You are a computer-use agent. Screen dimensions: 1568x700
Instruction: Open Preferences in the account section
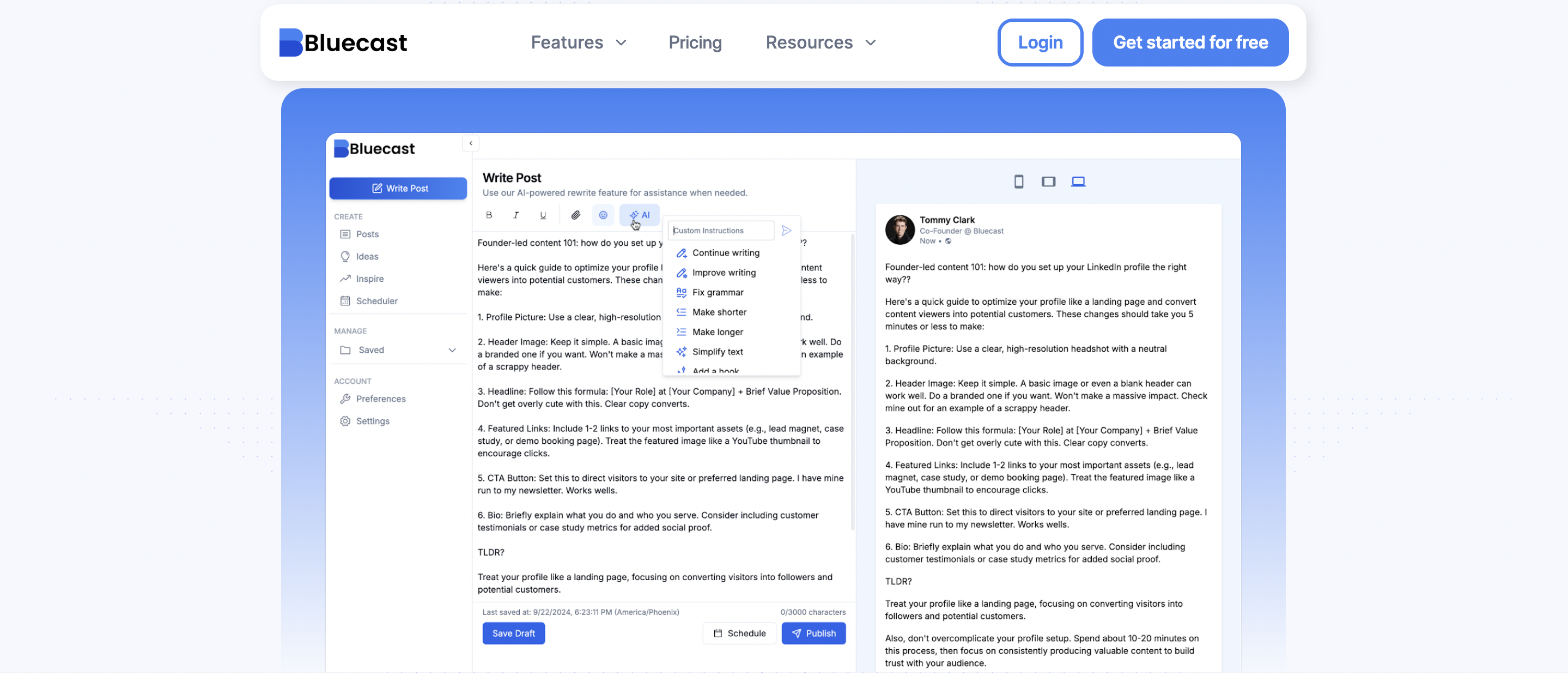click(380, 399)
